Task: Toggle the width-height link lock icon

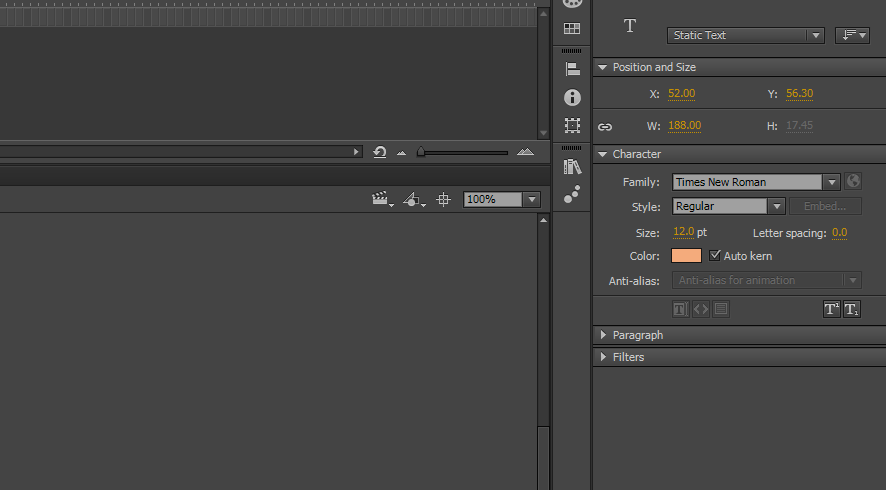Action: [605, 127]
